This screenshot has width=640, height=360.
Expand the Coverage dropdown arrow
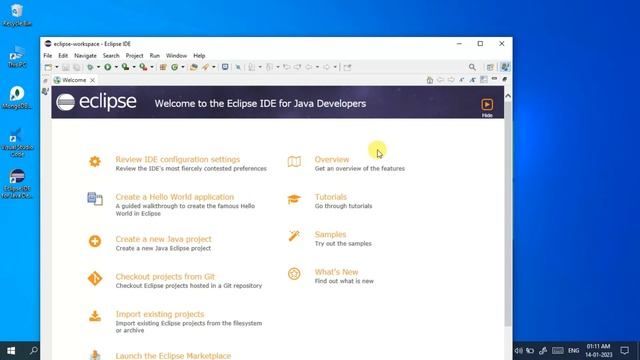(x=134, y=67)
